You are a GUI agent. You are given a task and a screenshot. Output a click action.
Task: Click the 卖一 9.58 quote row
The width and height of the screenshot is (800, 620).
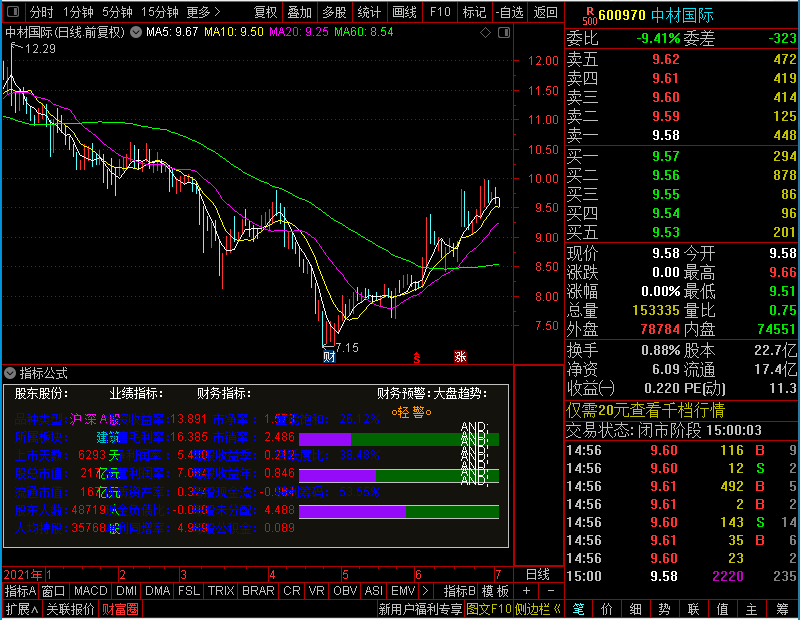pyautogui.click(x=681, y=135)
